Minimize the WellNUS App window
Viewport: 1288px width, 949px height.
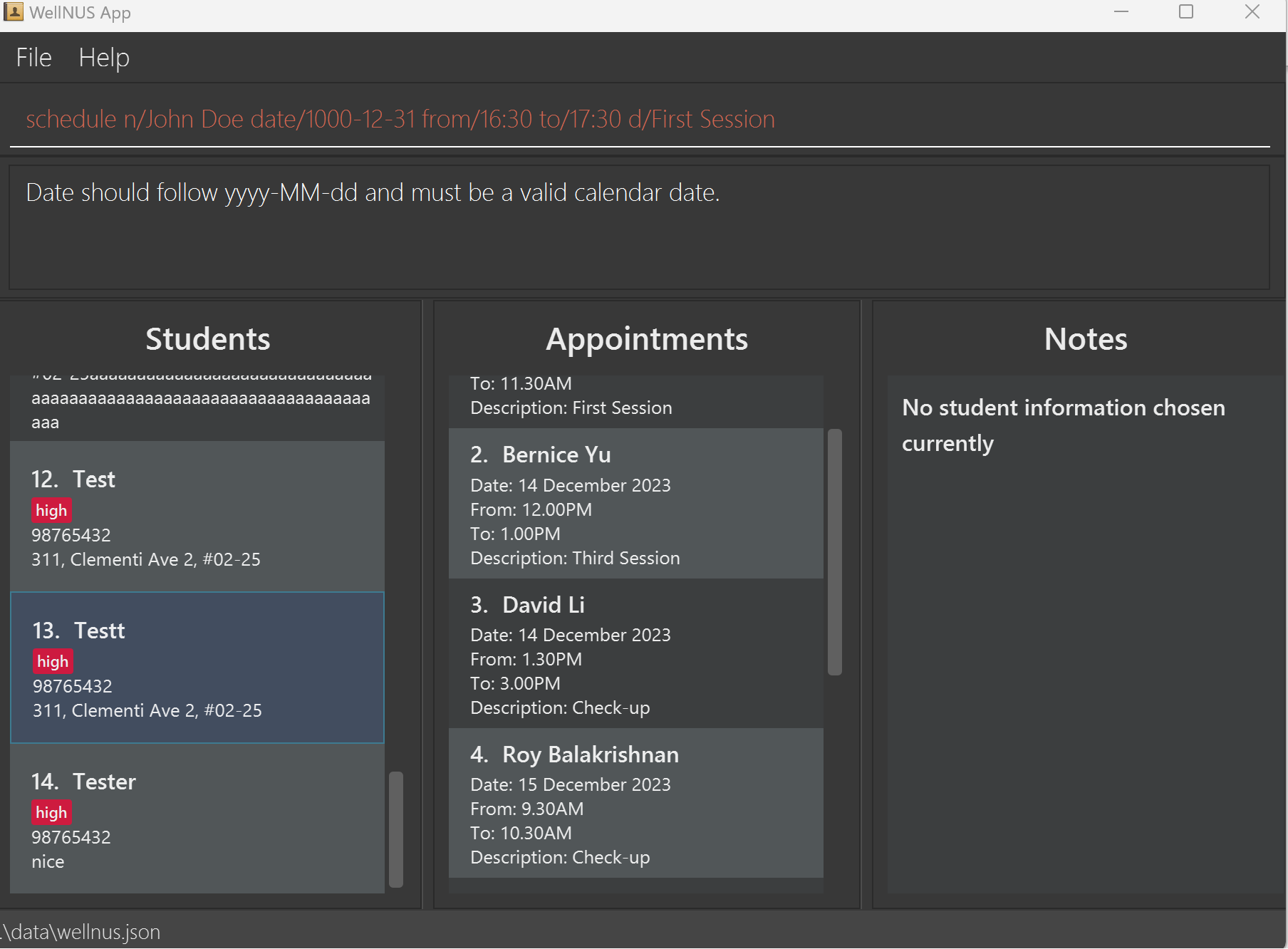(x=1121, y=12)
